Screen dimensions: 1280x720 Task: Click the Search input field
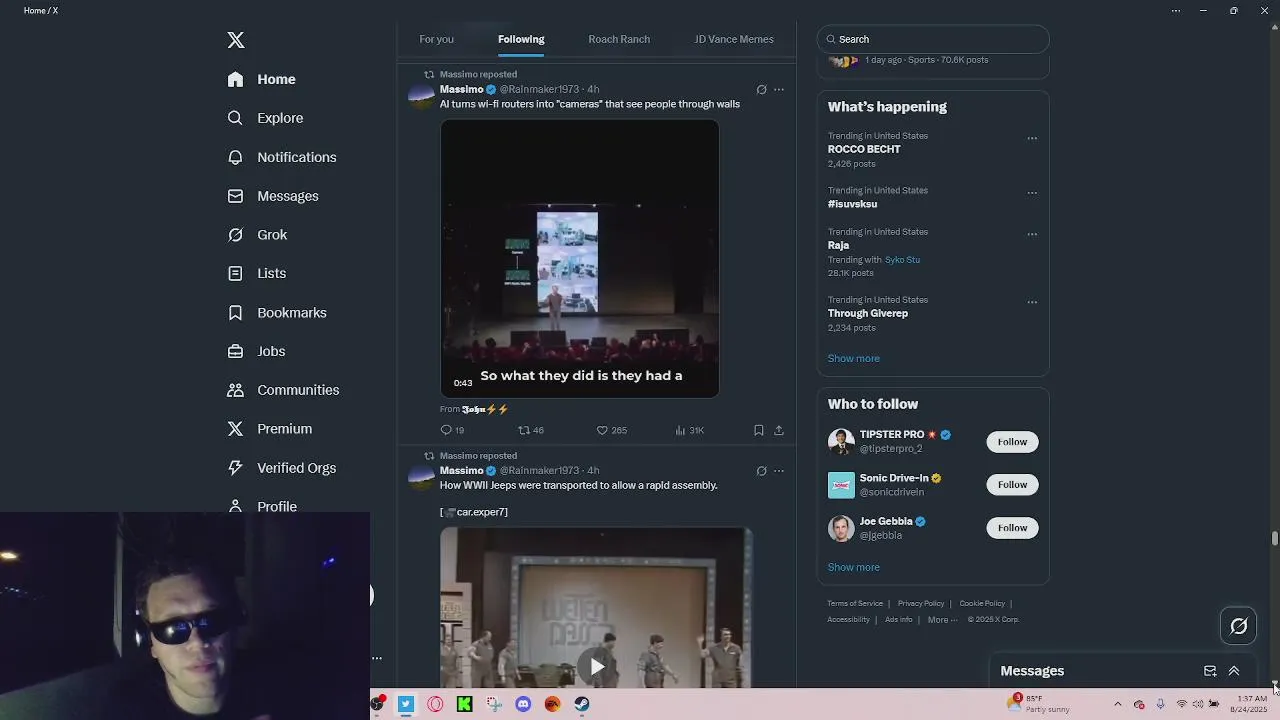(x=933, y=39)
